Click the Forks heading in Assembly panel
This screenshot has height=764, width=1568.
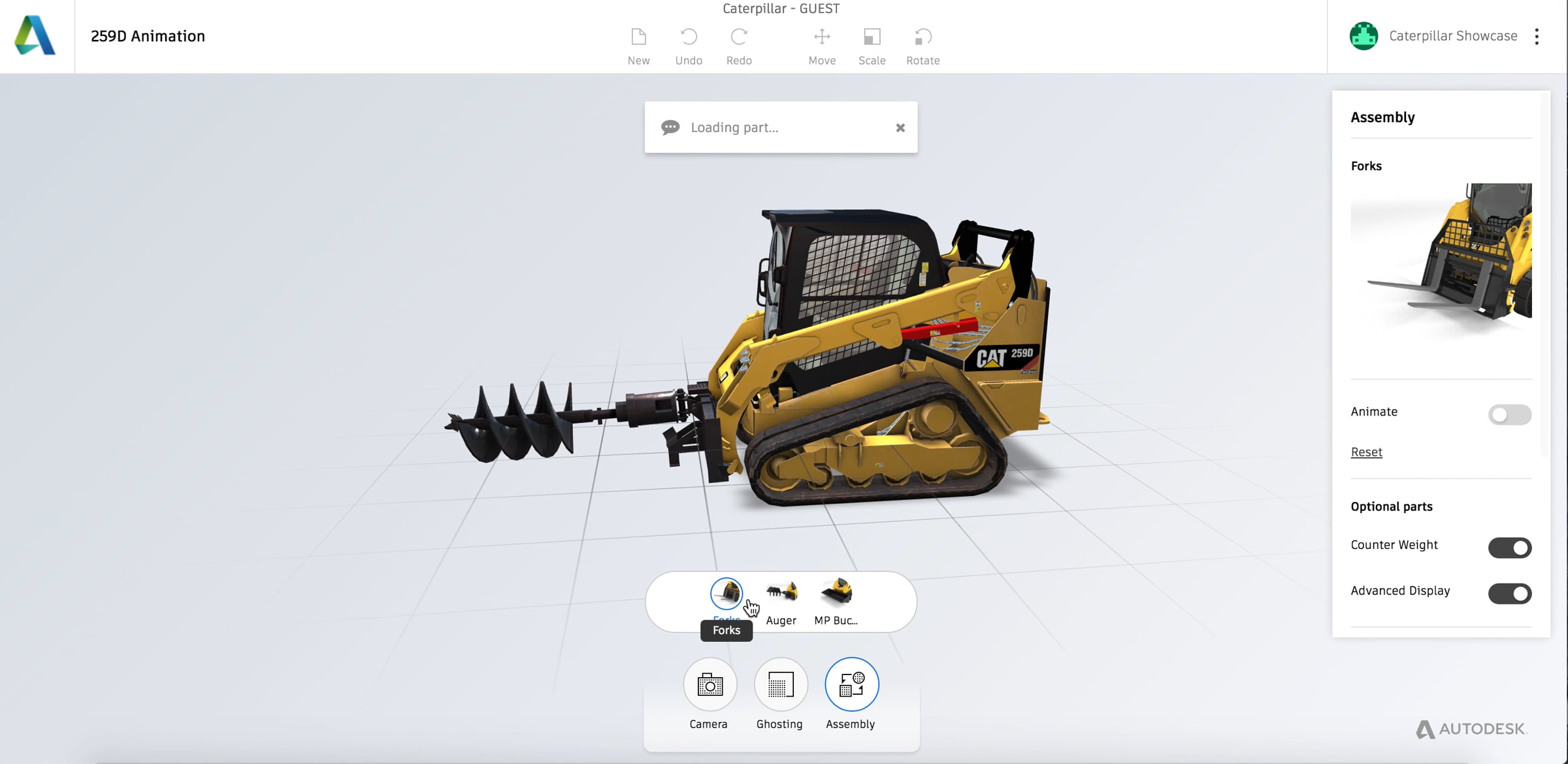1366,166
